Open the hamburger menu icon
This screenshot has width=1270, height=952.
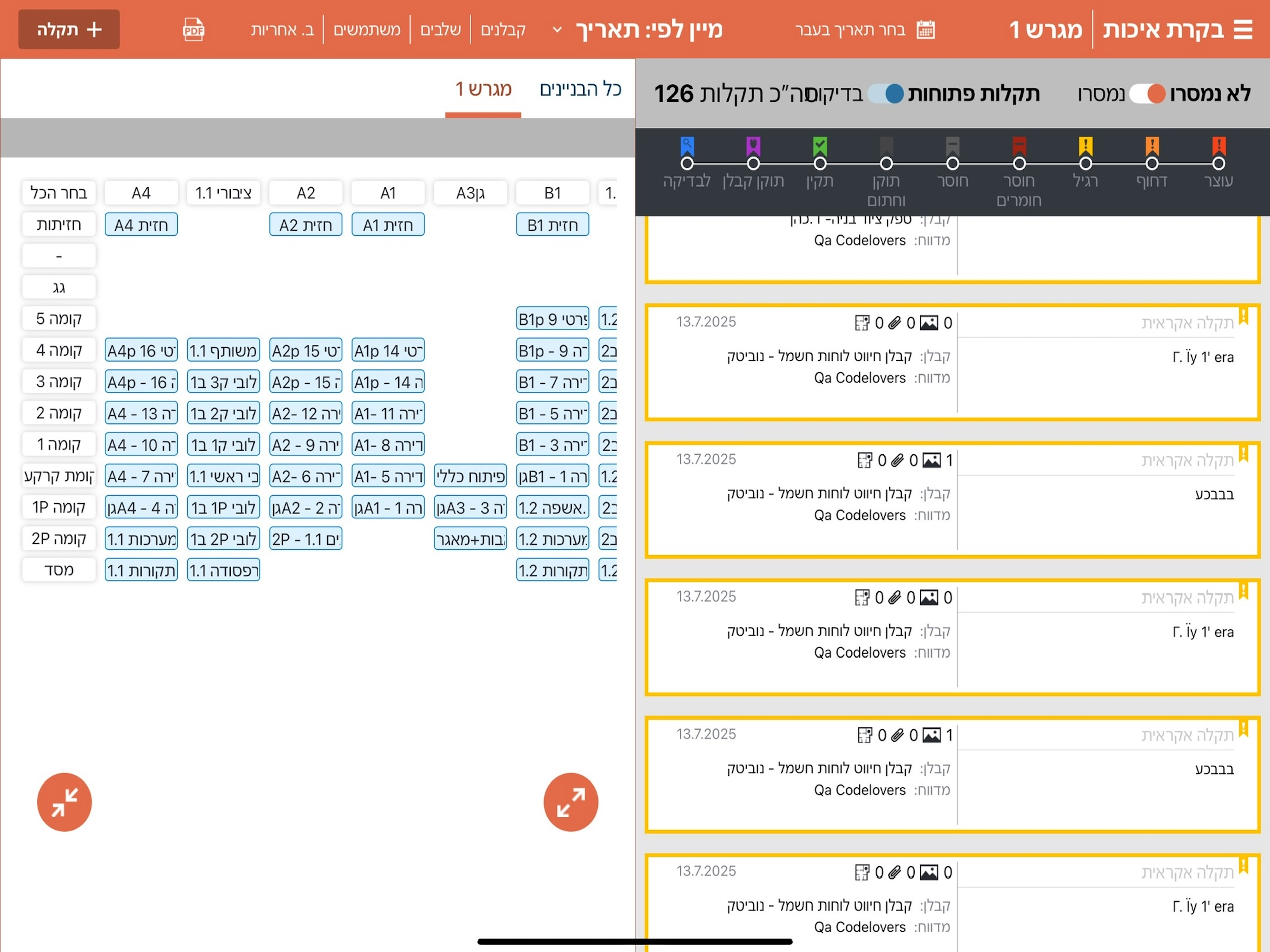1243,29
